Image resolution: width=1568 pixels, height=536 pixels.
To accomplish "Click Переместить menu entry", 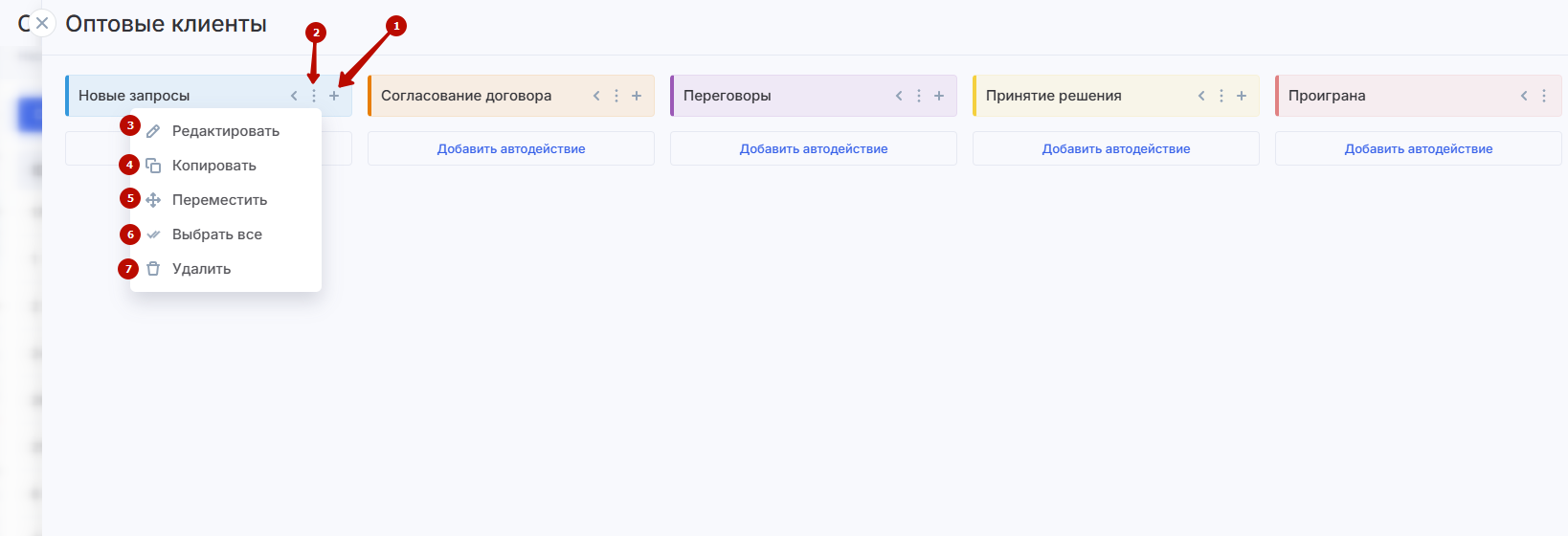I will (219, 200).
